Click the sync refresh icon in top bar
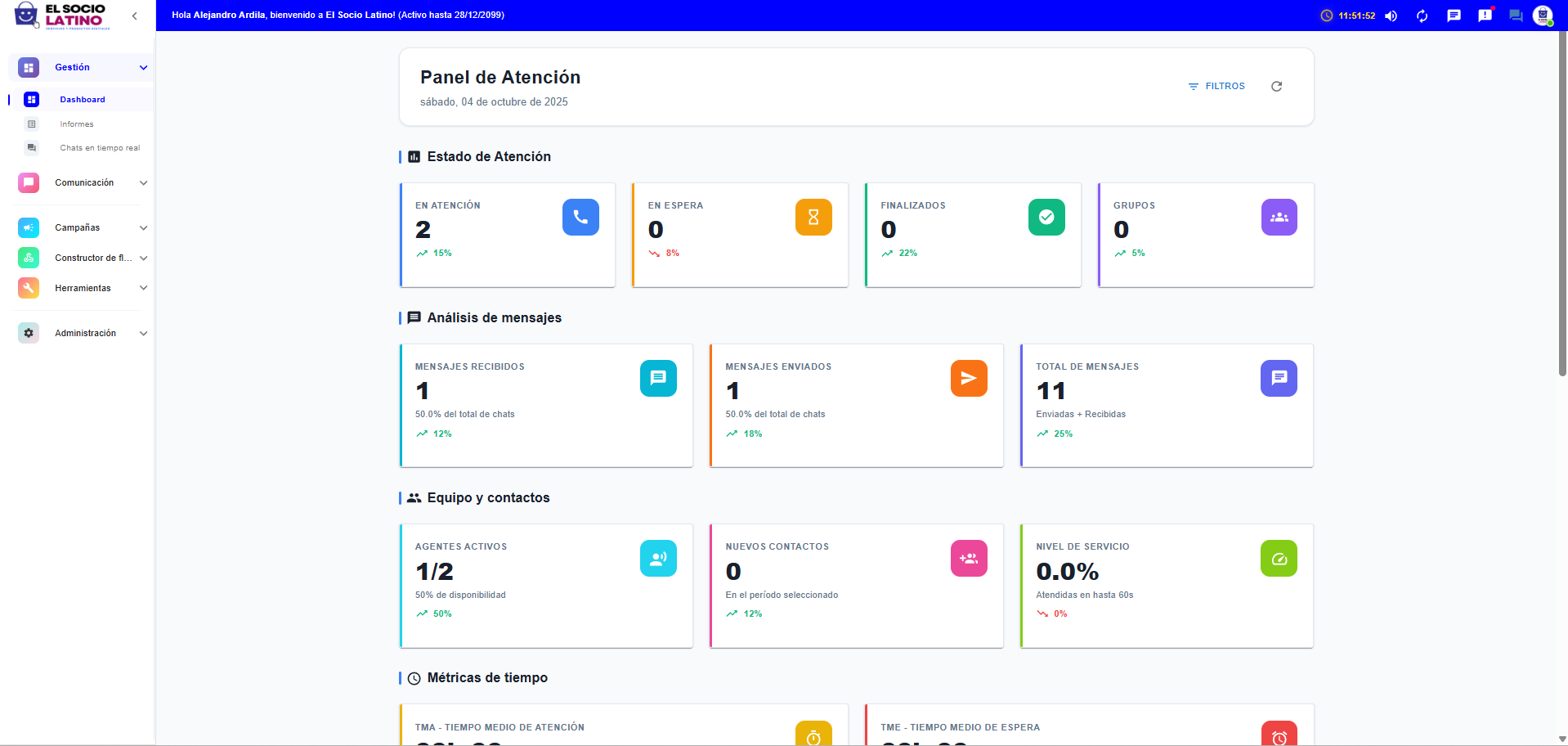 [1422, 16]
